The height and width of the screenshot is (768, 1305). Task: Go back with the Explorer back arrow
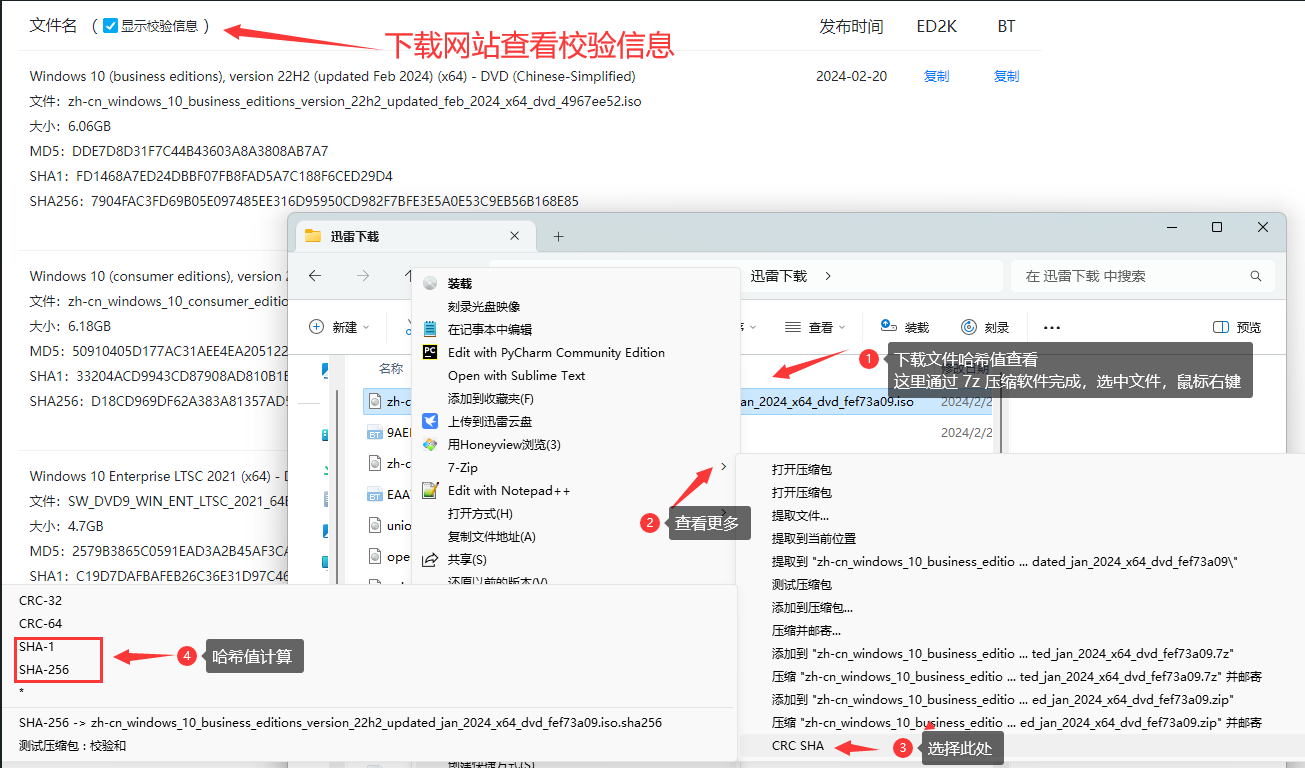click(x=315, y=276)
